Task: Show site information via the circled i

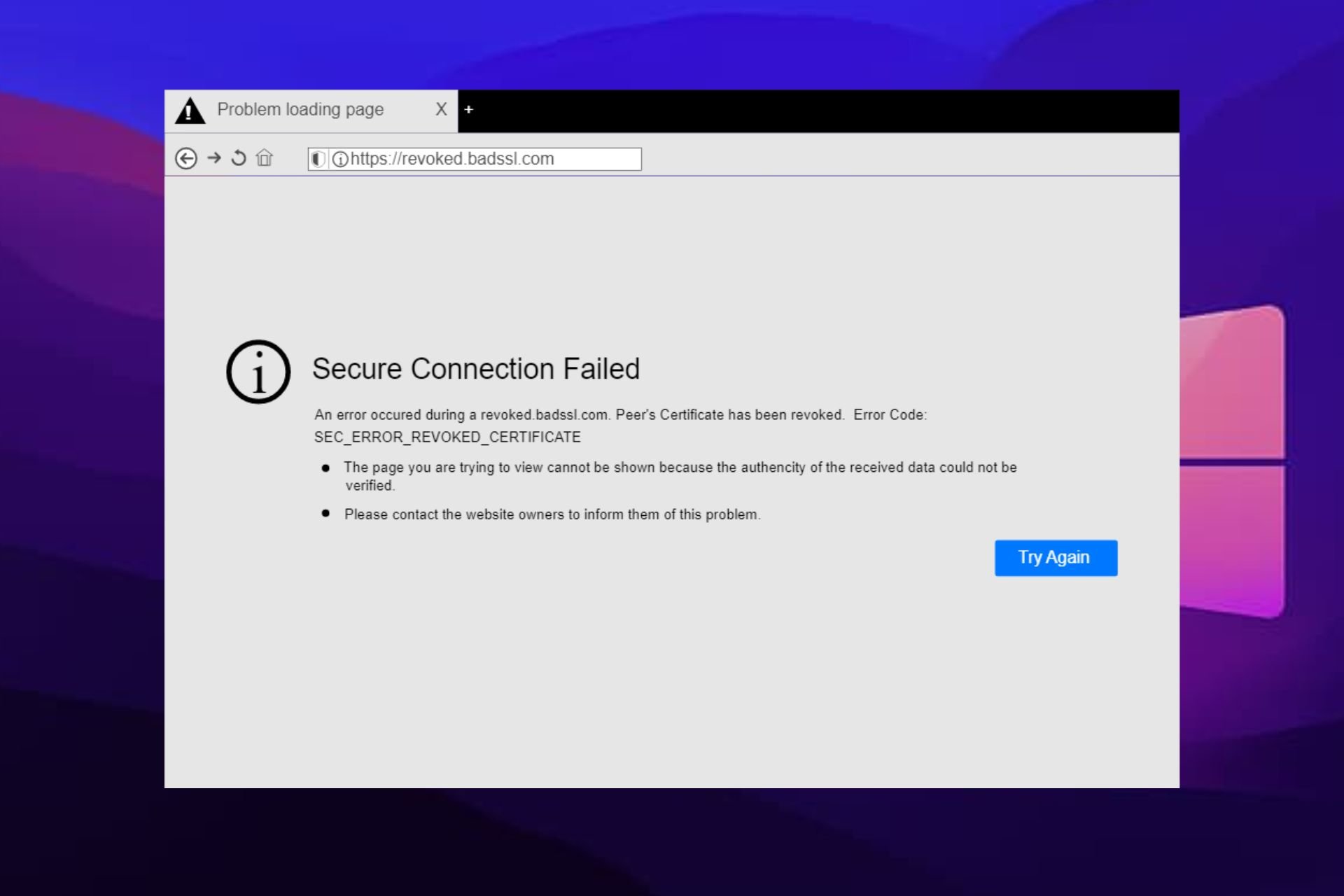Action: click(x=340, y=160)
